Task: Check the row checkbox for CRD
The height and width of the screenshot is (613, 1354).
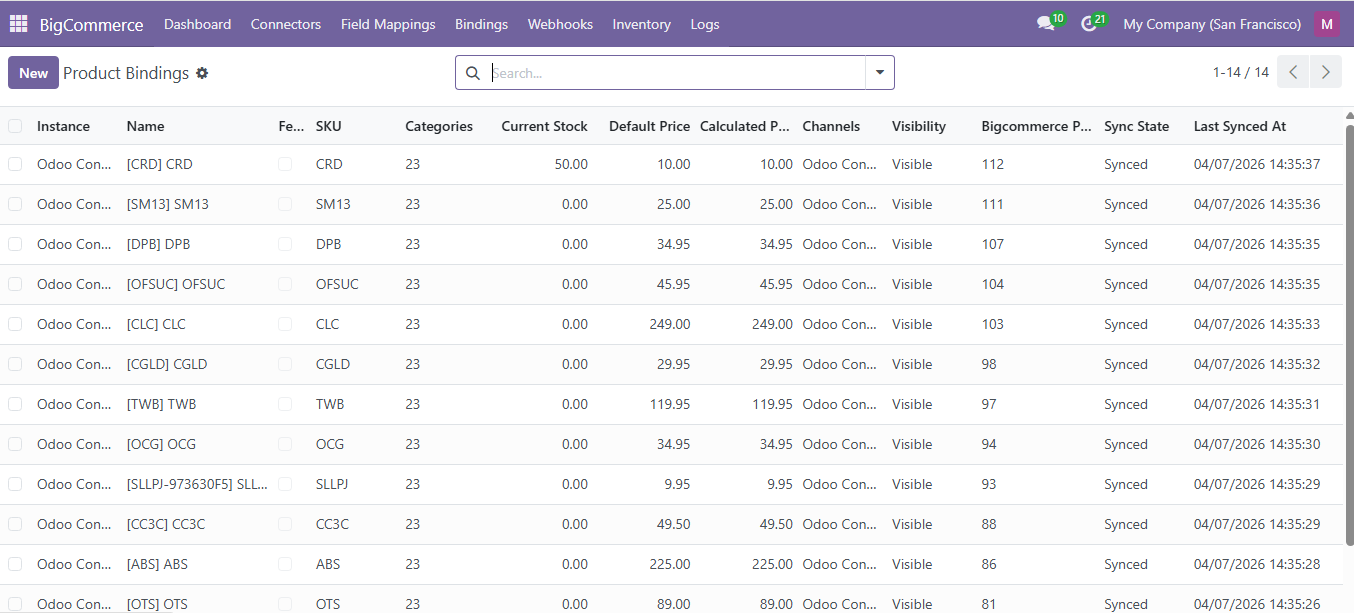Action: tap(15, 163)
